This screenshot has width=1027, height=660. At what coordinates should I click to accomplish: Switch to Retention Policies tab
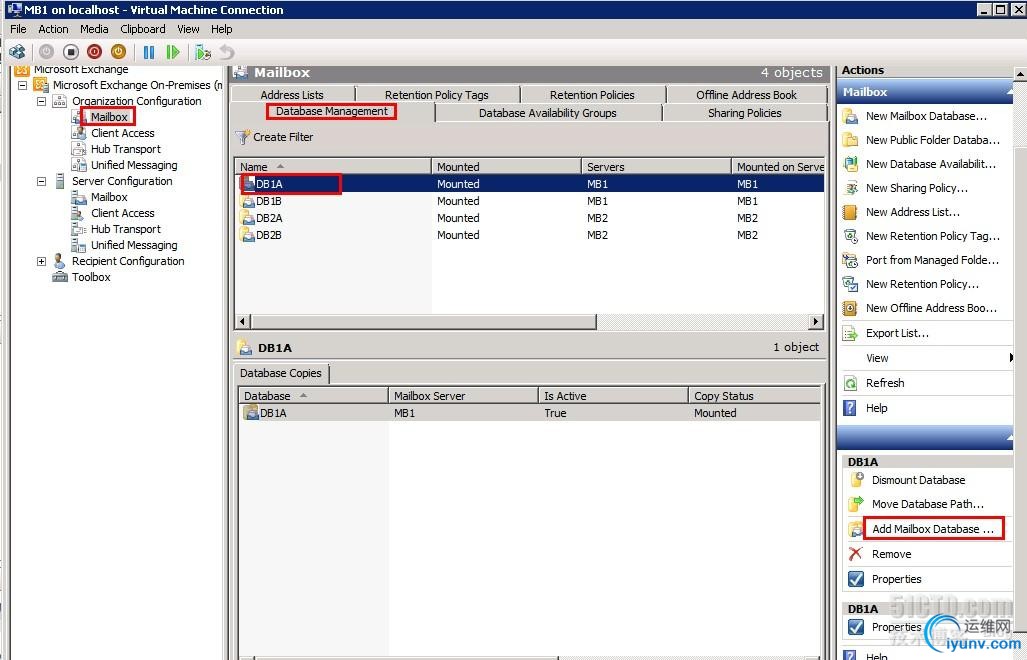click(592, 95)
